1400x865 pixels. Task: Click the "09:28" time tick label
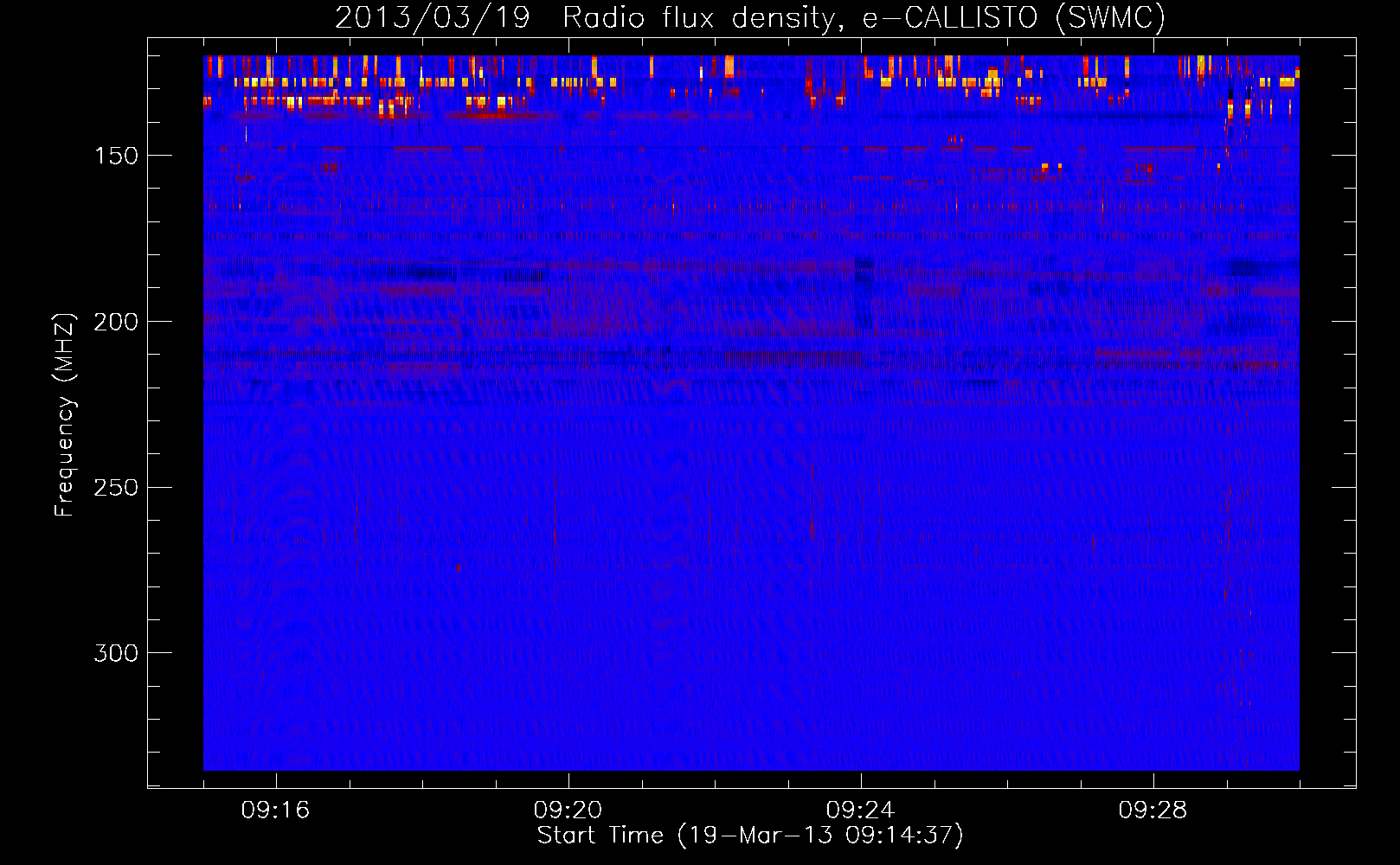[1153, 810]
